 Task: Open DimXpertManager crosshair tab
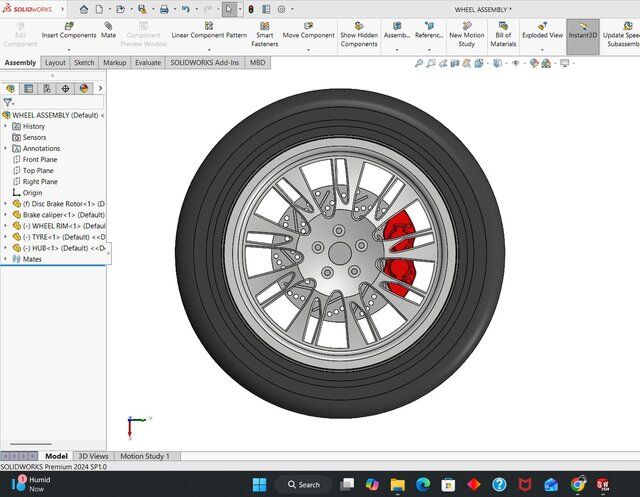coord(65,88)
